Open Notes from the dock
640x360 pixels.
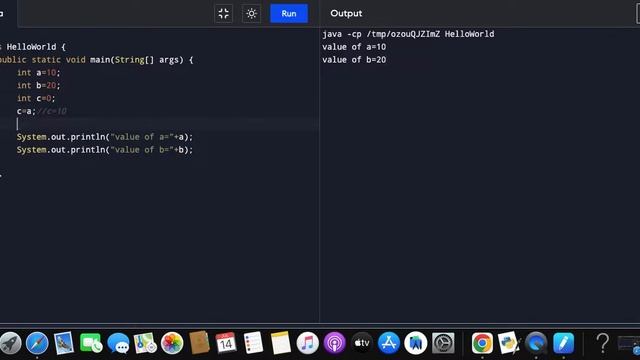(280, 343)
